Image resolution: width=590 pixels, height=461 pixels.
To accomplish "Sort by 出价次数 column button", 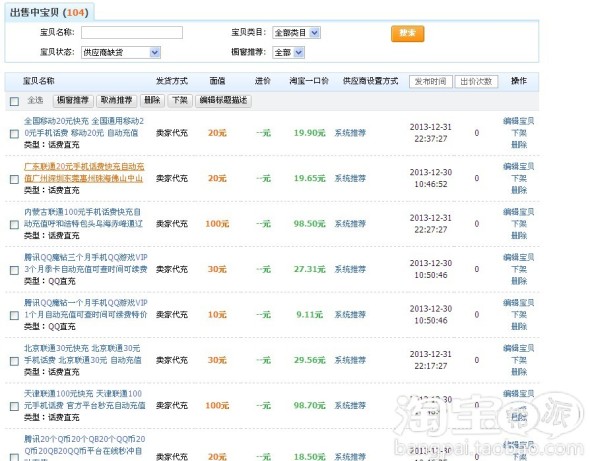I will 476,81.
